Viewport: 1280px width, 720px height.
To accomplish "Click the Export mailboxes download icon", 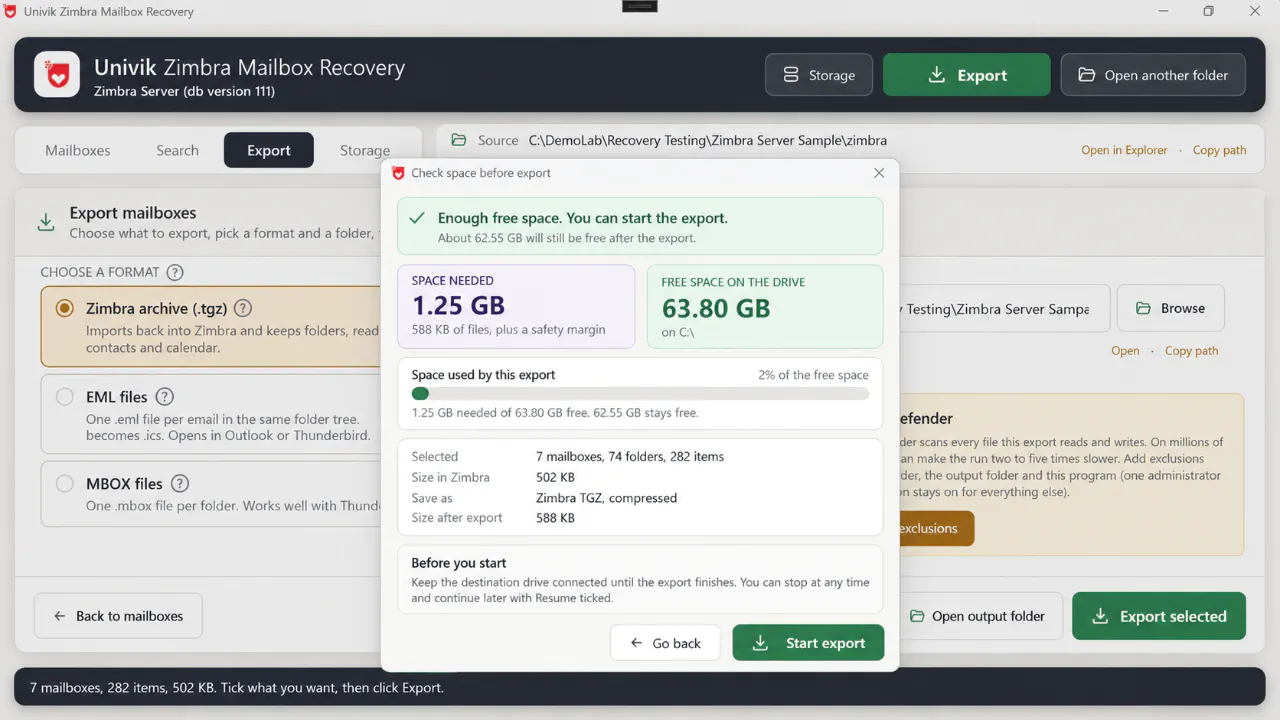I will tap(46, 222).
